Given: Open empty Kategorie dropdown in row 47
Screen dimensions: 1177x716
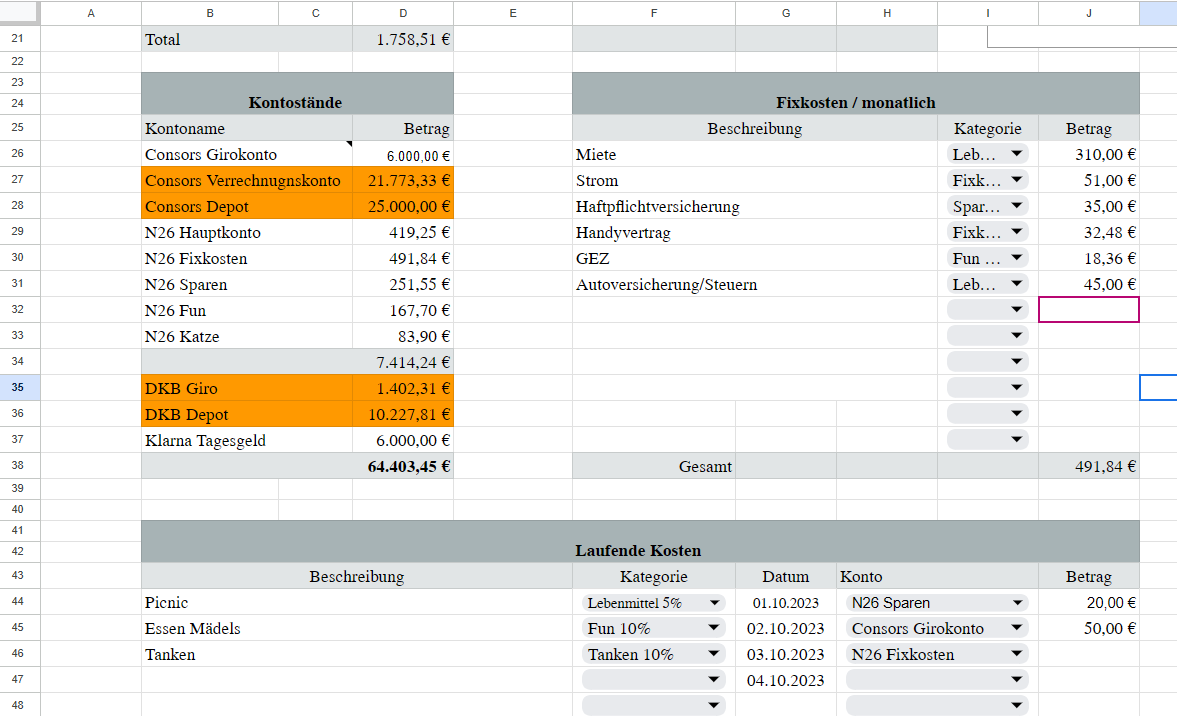Looking at the screenshot, I should coord(653,680).
